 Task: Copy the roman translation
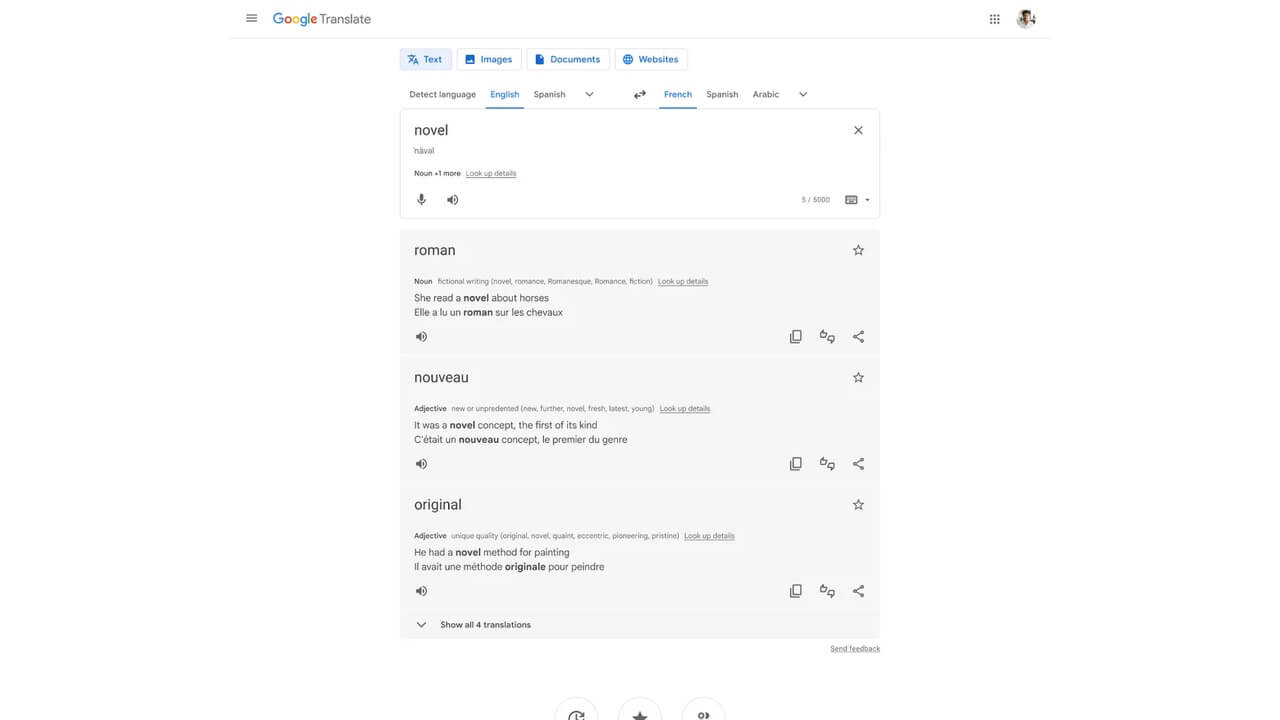click(x=796, y=336)
